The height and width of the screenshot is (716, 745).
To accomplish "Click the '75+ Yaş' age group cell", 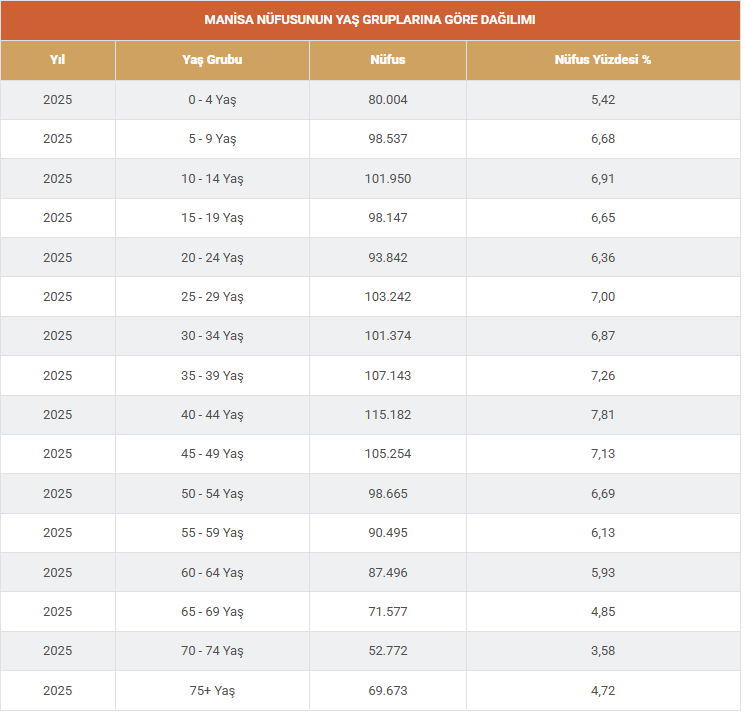I will click(212, 691).
